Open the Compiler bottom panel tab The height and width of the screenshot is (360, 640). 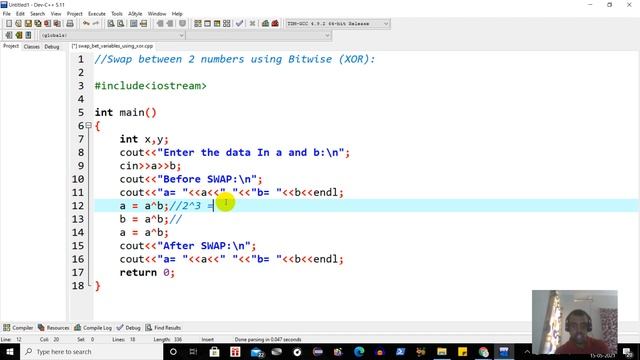18,328
